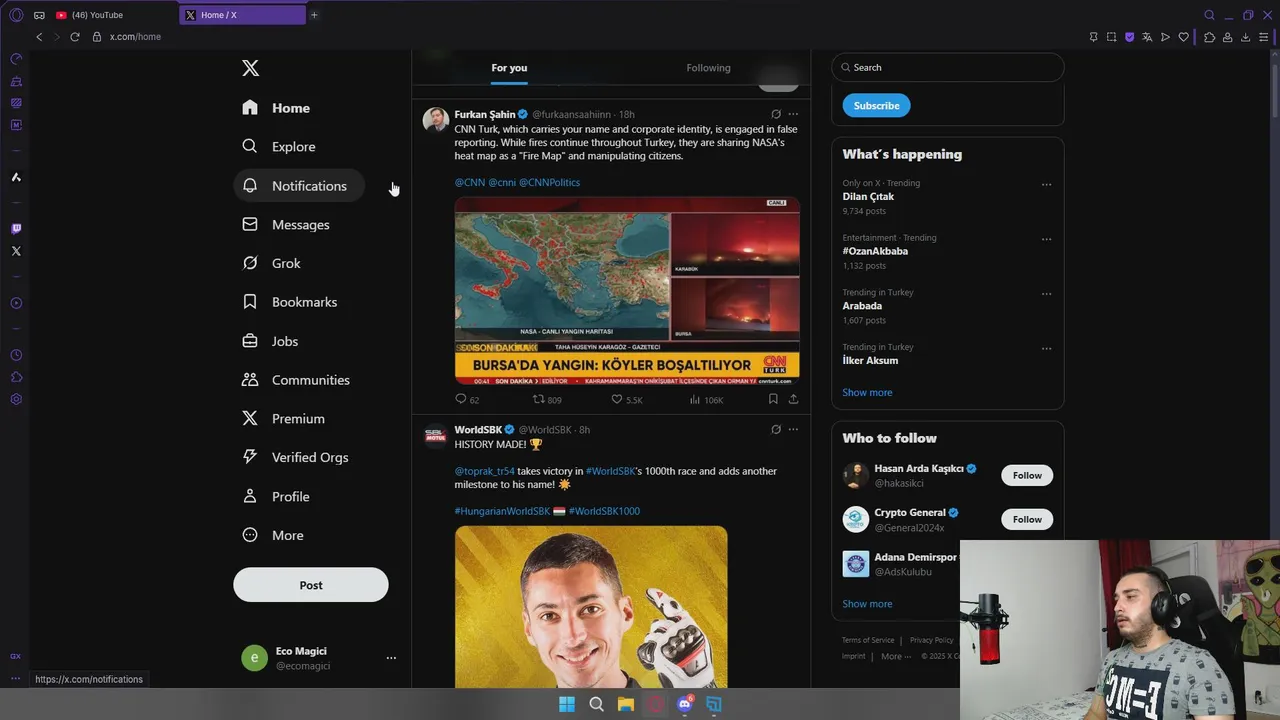This screenshot has width=1280, height=720.
Task: Open more options on WorldSBK post
Action: tap(793, 430)
